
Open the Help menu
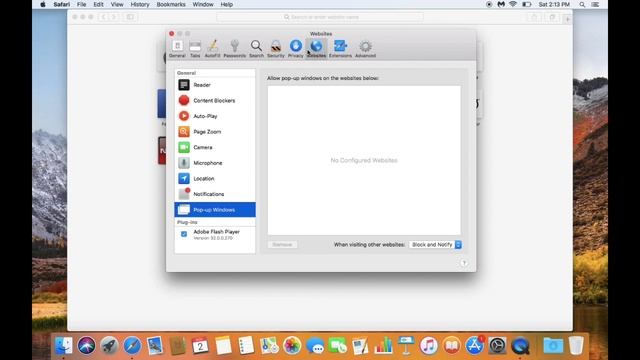point(227,4)
